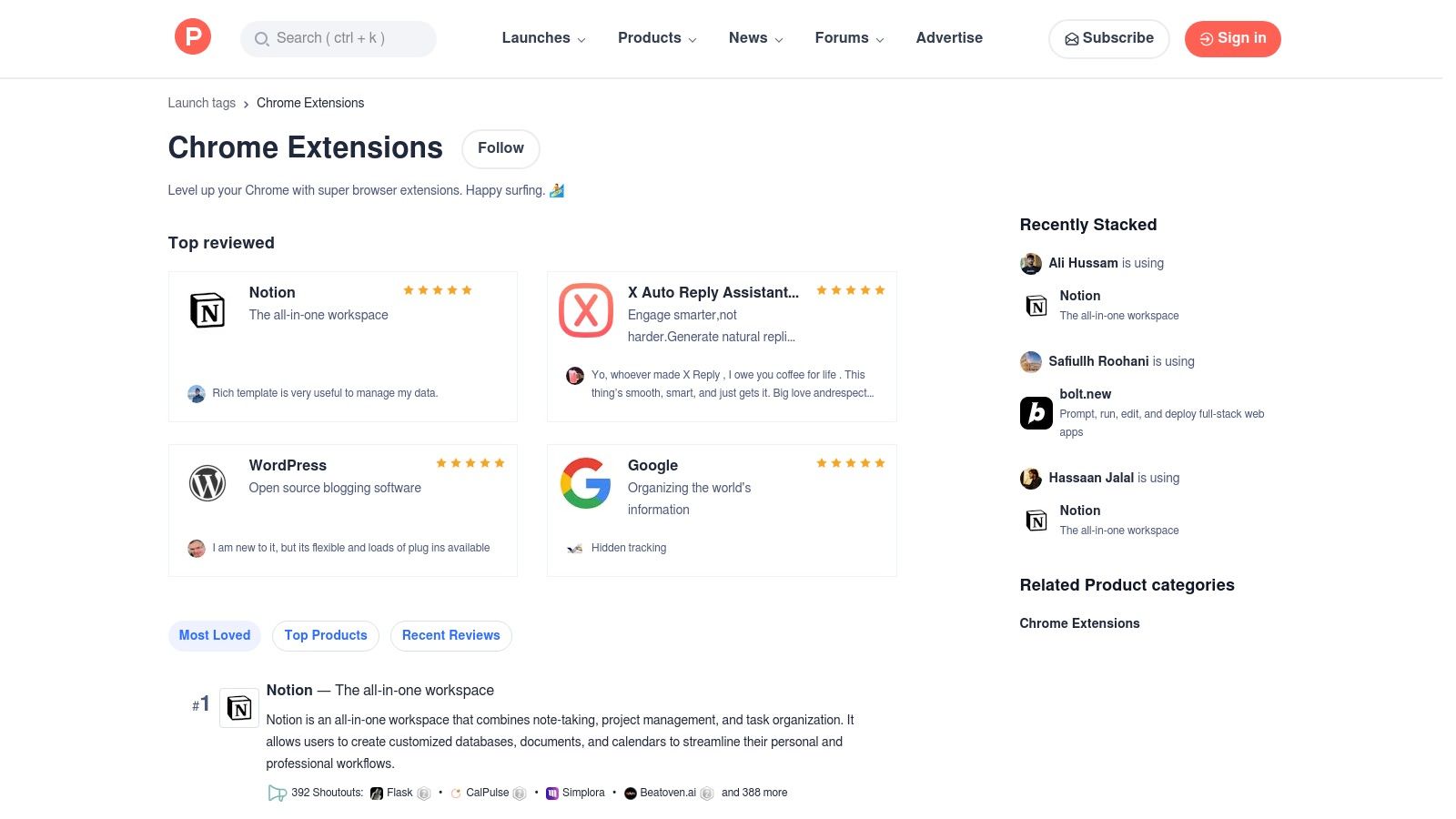Select the WordPress logo icon

(x=207, y=483)
